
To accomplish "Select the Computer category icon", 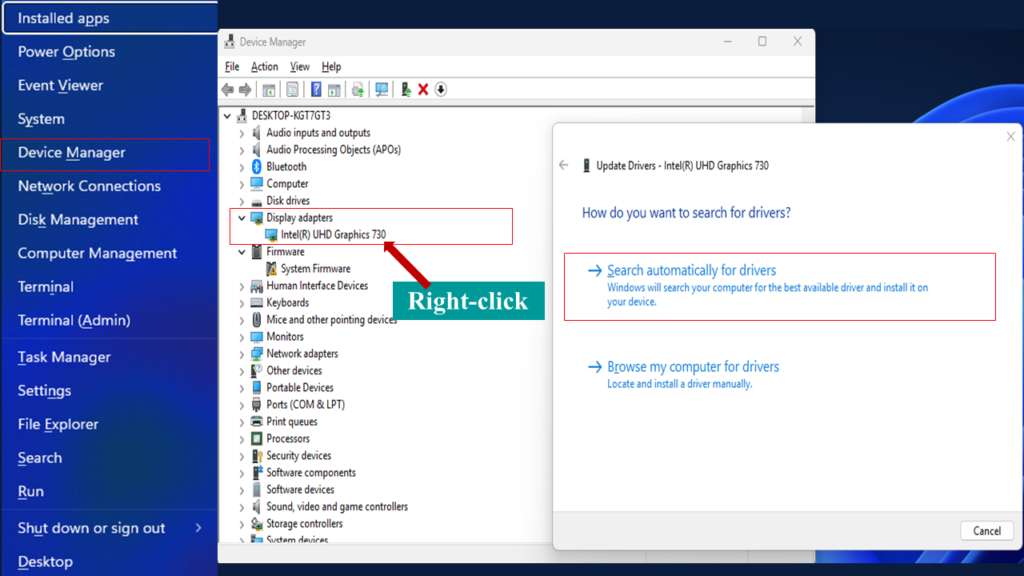I will click(257, 184).
